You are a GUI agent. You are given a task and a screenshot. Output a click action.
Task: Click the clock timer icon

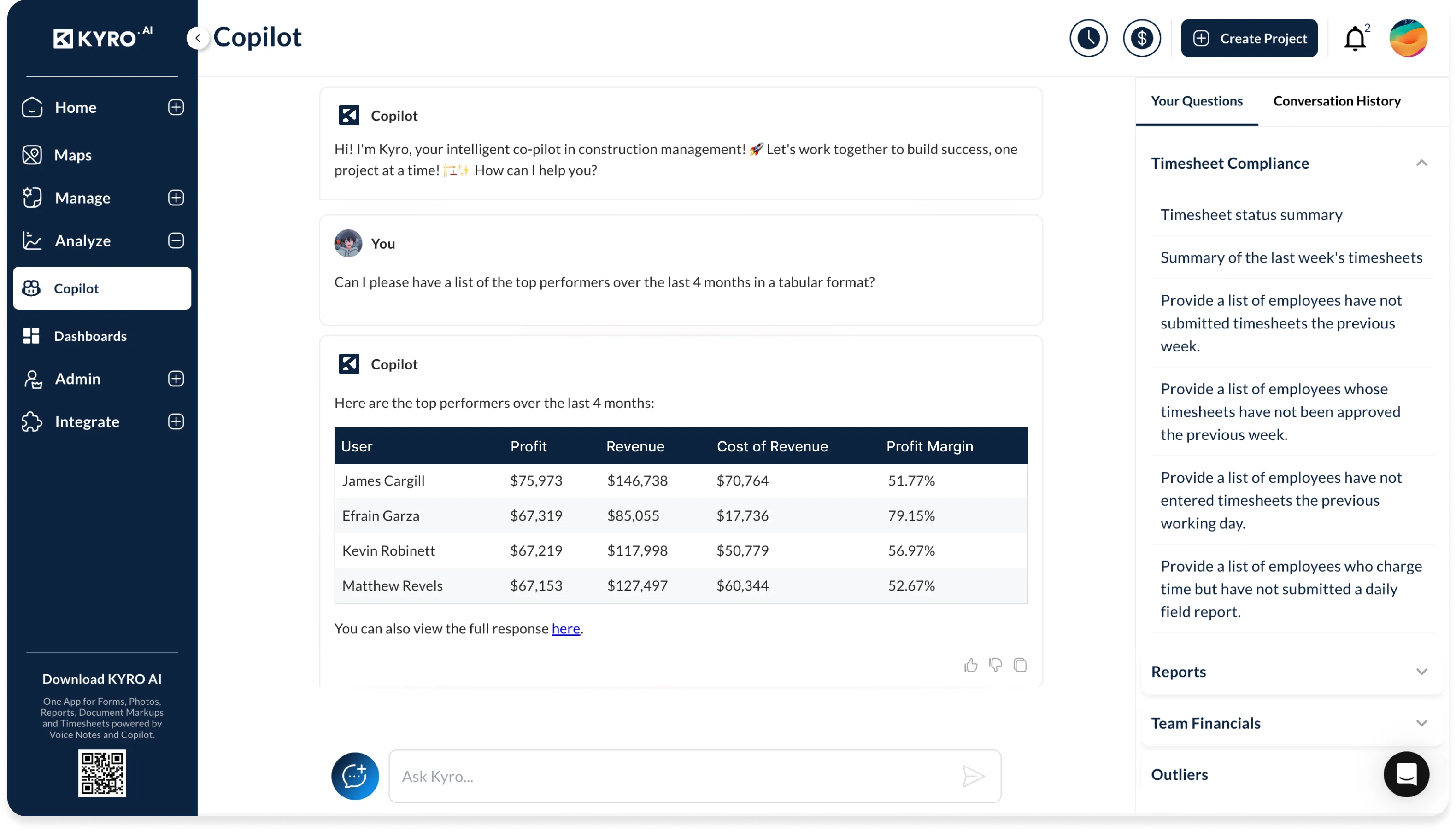1088,38
